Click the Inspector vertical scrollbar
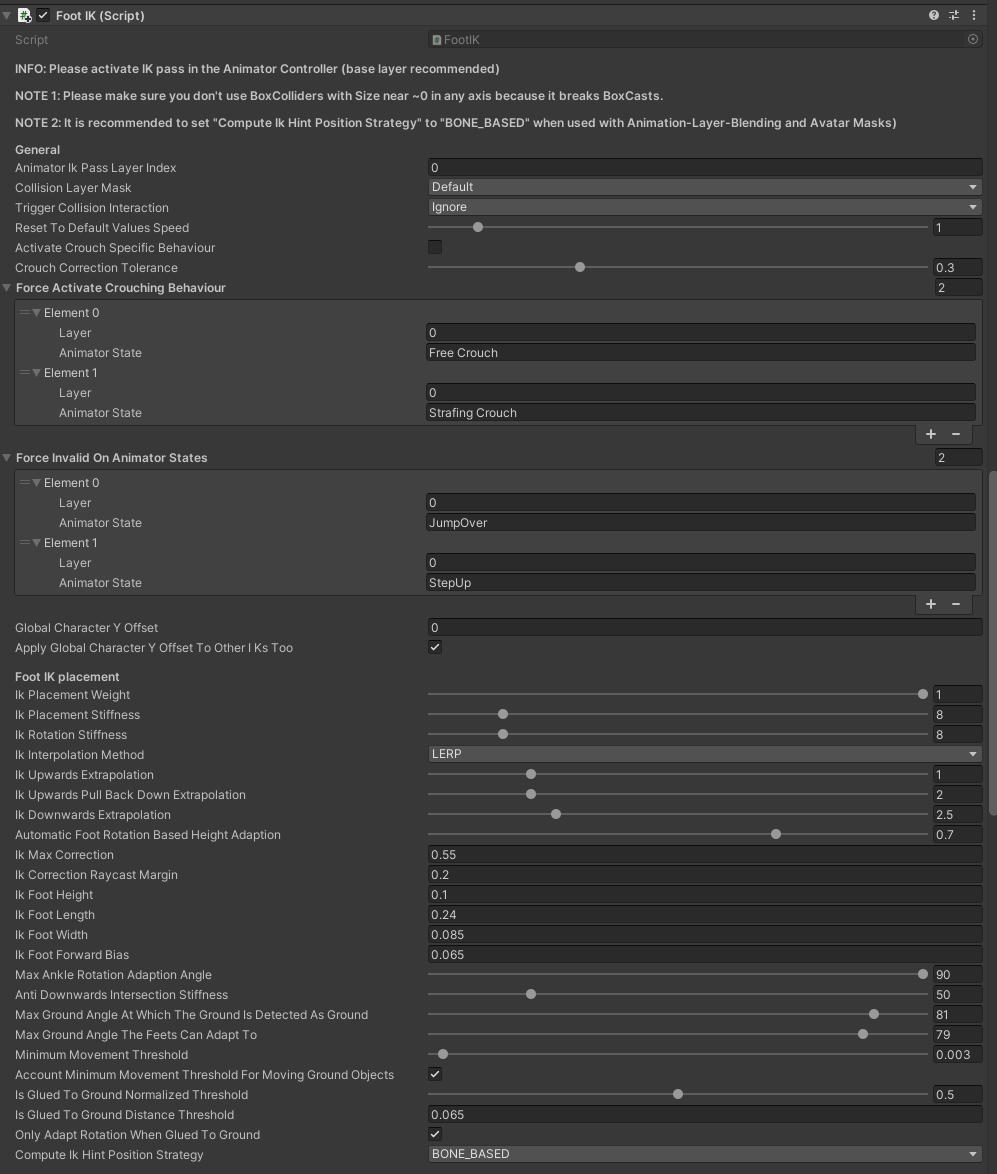Screen dimensions: 997x1174 click(x=992, y=640)
